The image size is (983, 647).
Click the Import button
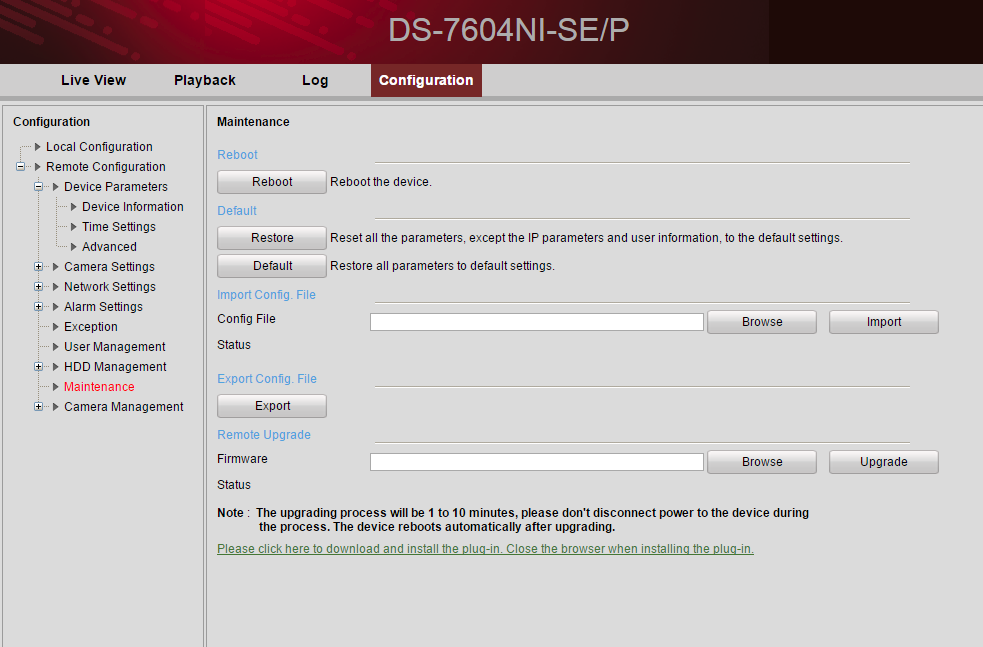click(x=883, y=322)
